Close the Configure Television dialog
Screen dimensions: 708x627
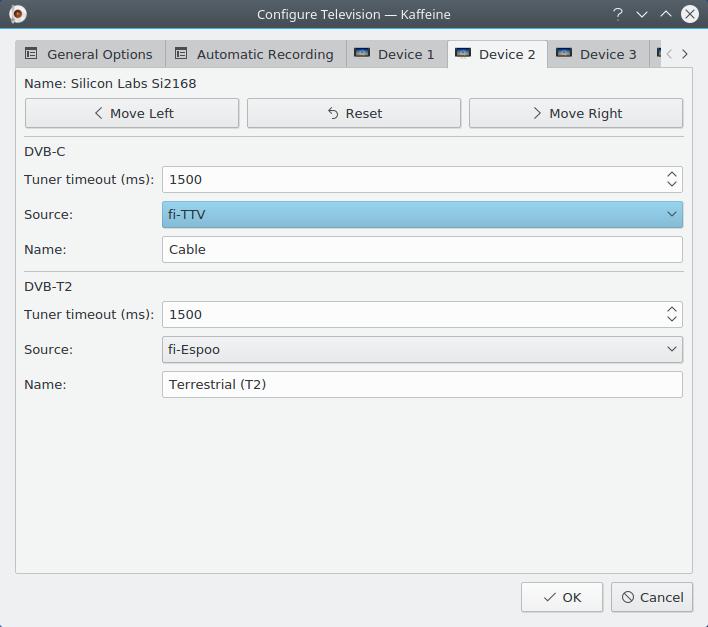coord(689,14)
